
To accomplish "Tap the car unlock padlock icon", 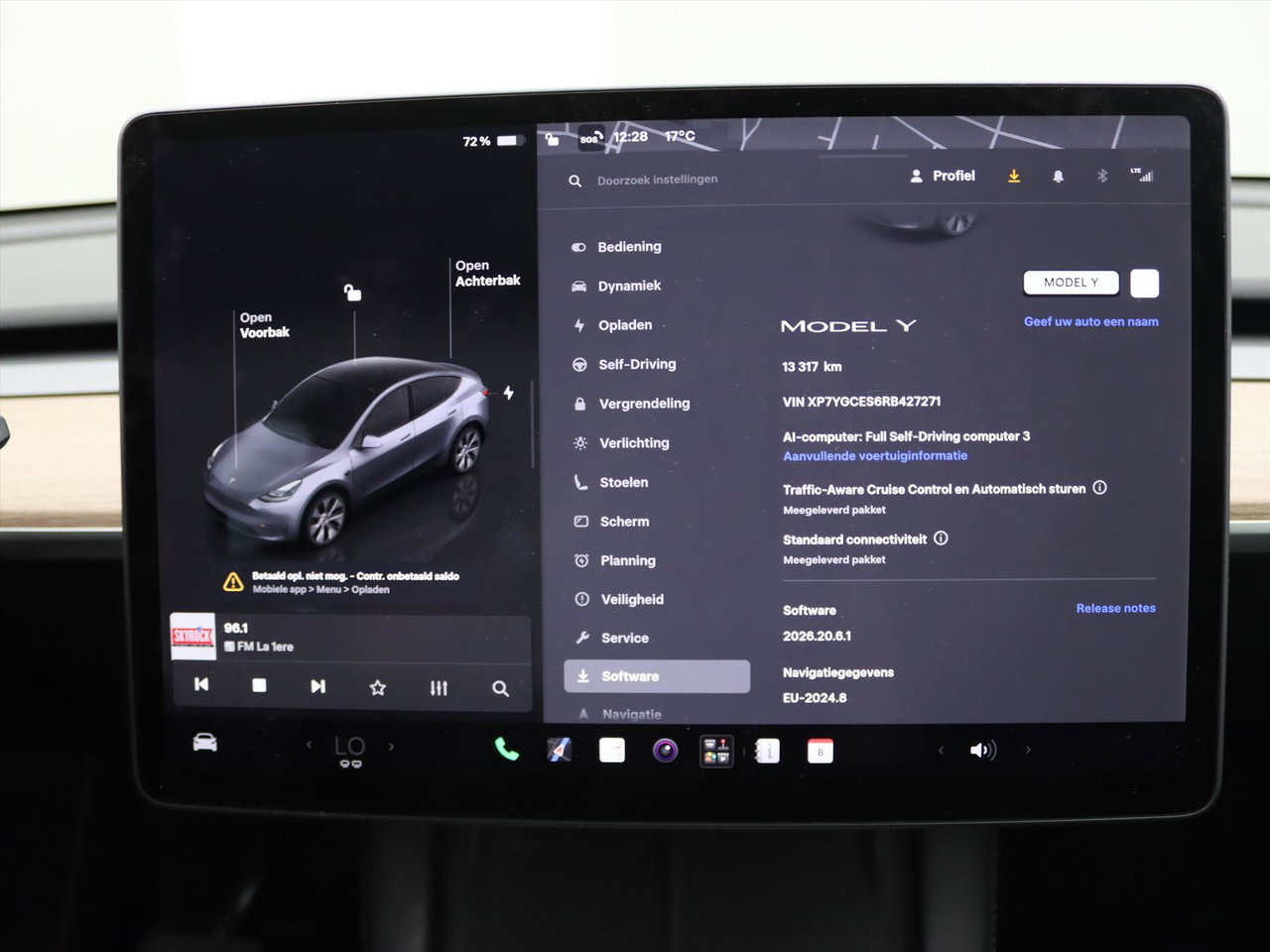I will tap(352, 292).
